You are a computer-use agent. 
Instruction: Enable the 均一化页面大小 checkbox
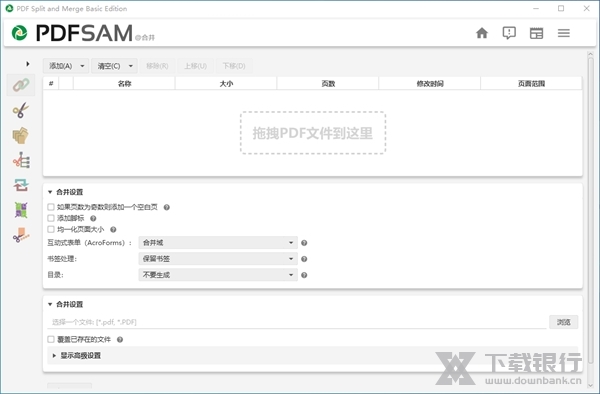pos(51,229)
